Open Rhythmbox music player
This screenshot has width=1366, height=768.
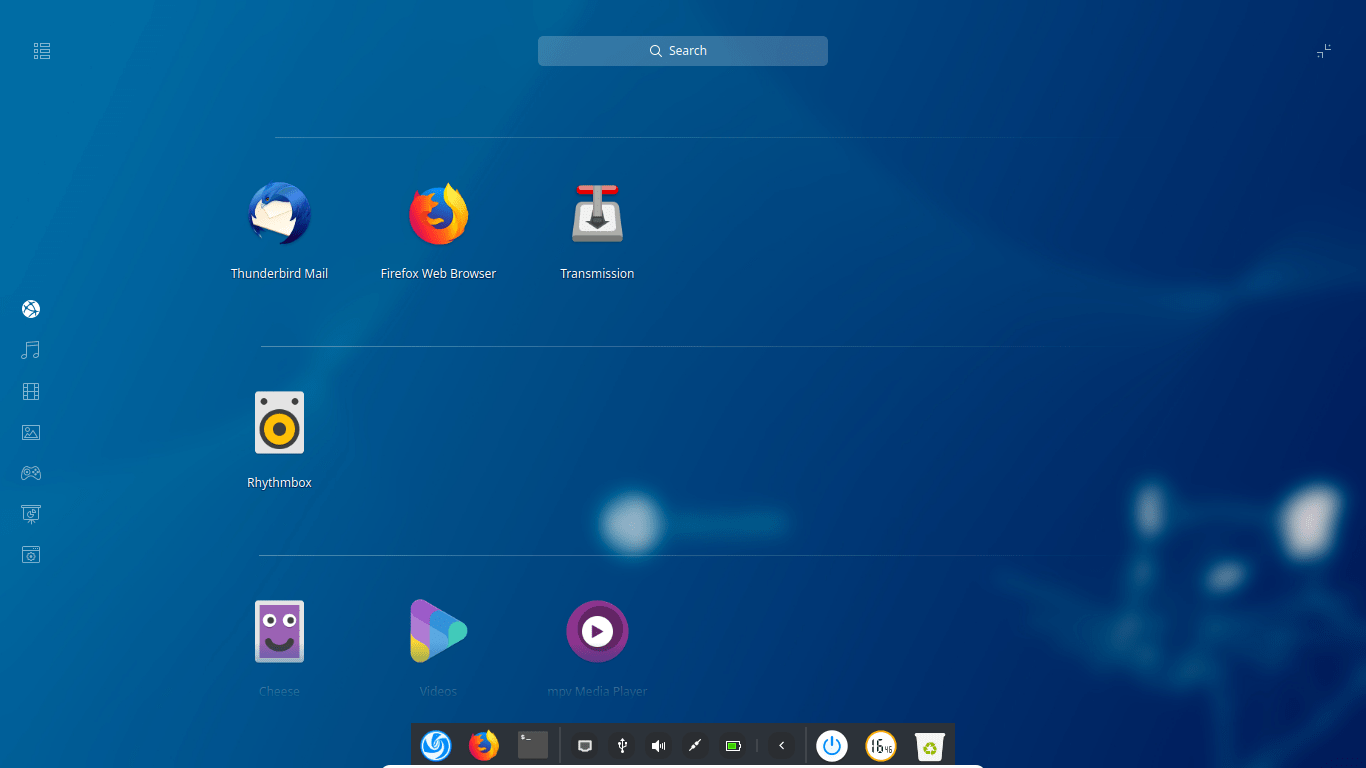279,422
